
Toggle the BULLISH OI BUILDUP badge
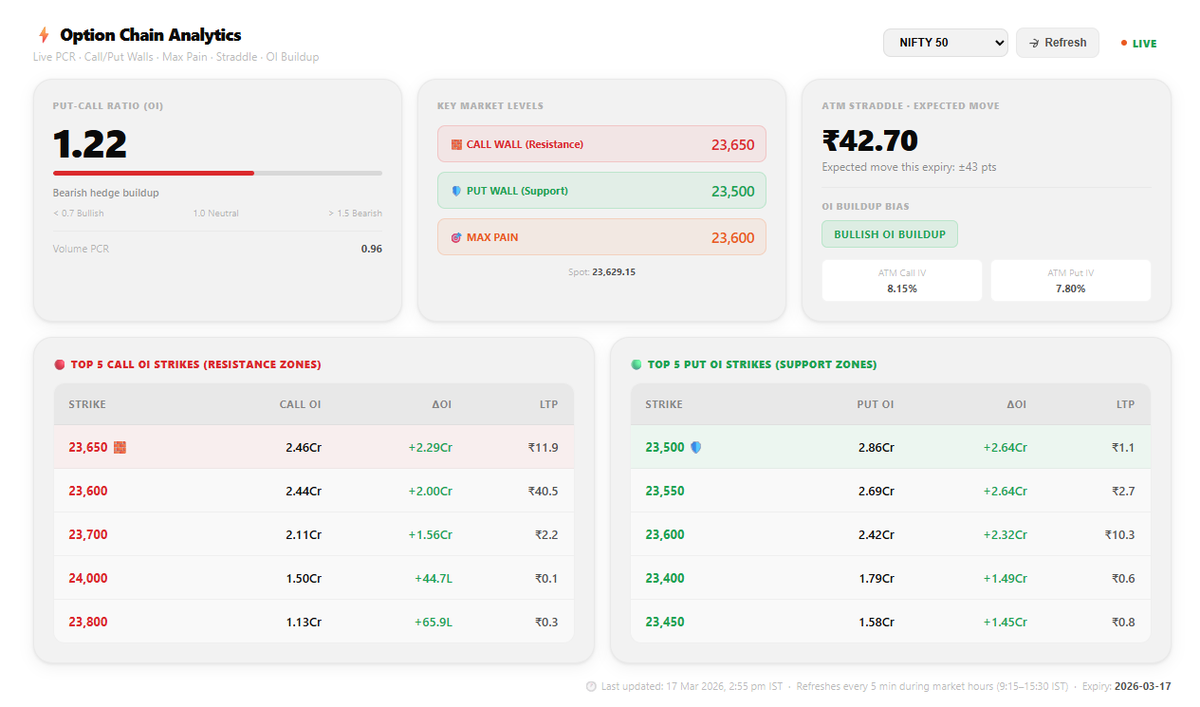pos(889,233)
